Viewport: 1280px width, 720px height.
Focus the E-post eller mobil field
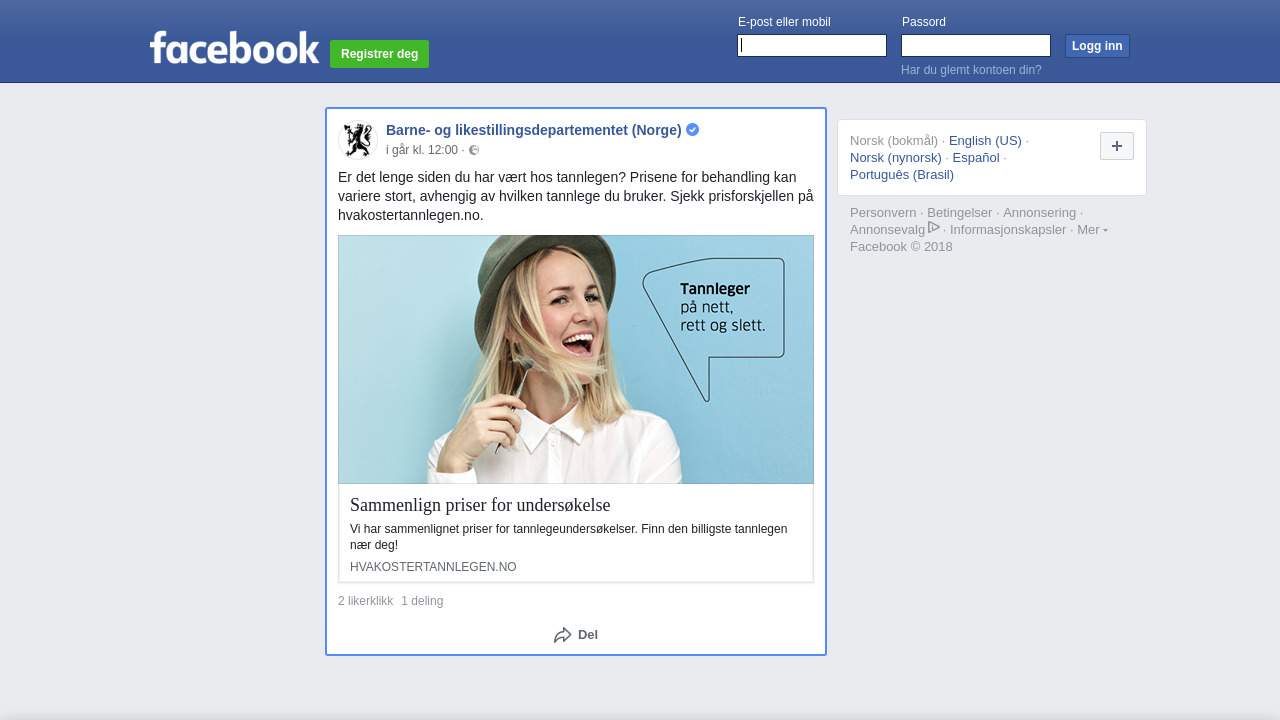pyautogui.click(x=811, y=46)
